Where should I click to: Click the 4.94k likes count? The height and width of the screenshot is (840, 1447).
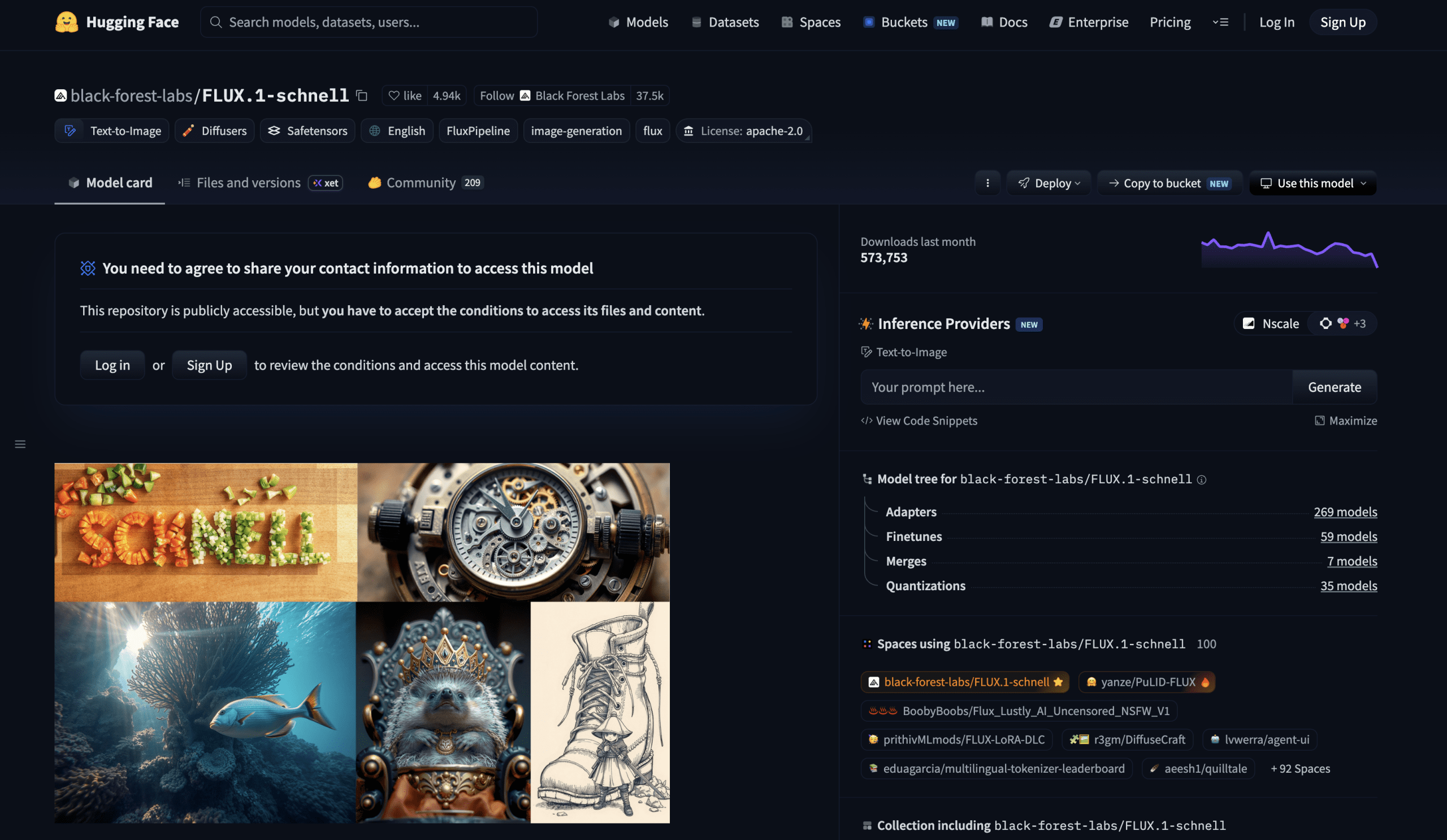click(446, 96)
